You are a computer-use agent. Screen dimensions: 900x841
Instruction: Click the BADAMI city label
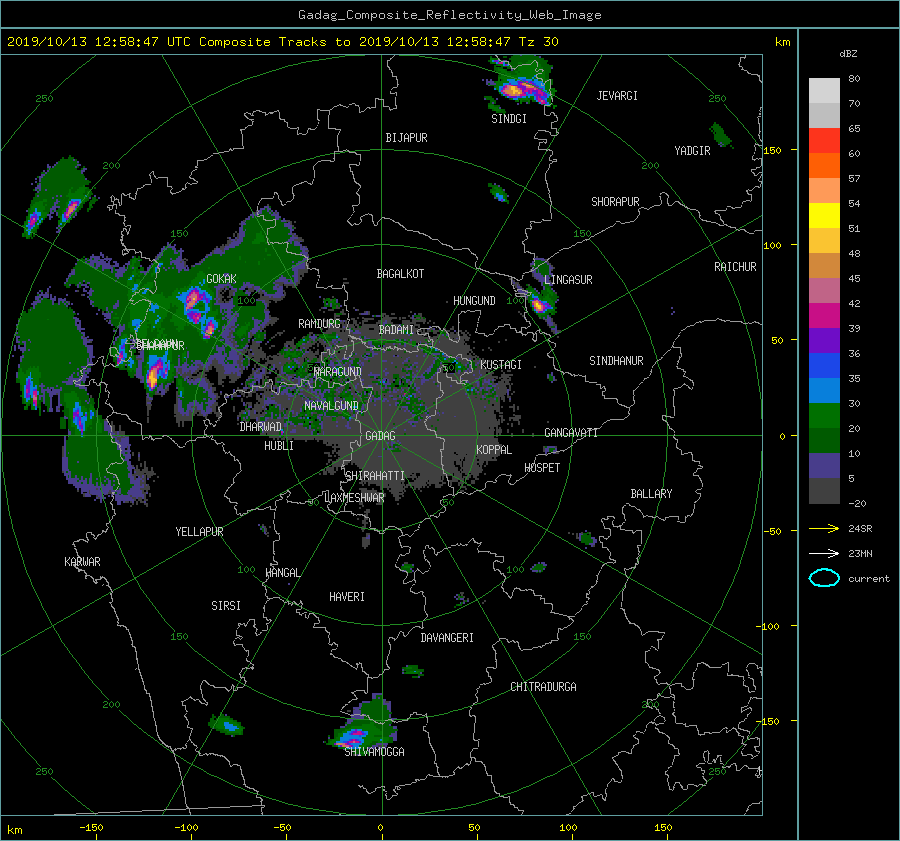[396, 330]
